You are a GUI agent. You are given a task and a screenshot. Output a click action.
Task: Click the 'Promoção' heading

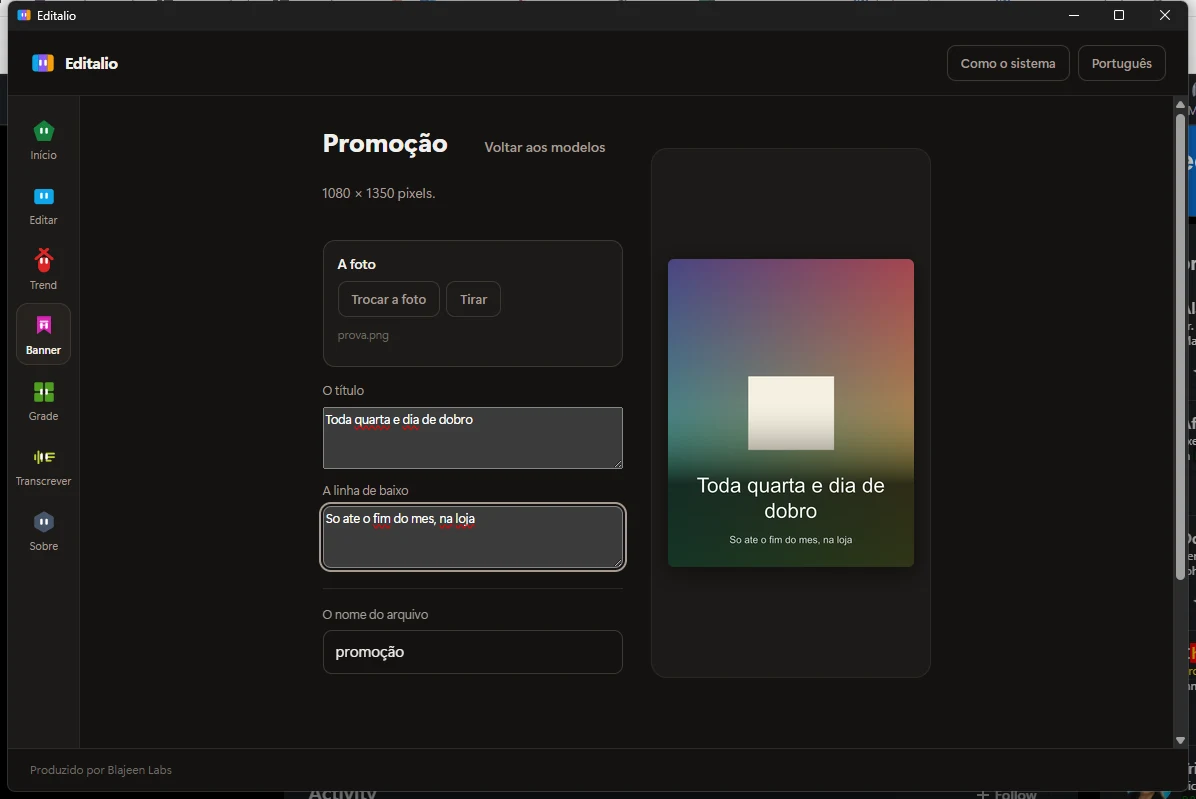pos(384,144)
